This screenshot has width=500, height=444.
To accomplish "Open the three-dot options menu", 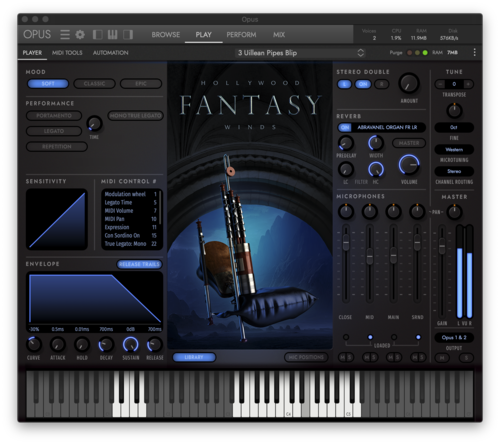I will [x=474, y=52].
